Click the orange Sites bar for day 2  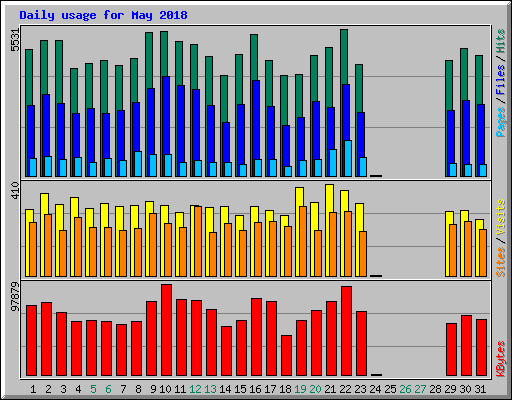pyautogui.click(x=48, y=245)
